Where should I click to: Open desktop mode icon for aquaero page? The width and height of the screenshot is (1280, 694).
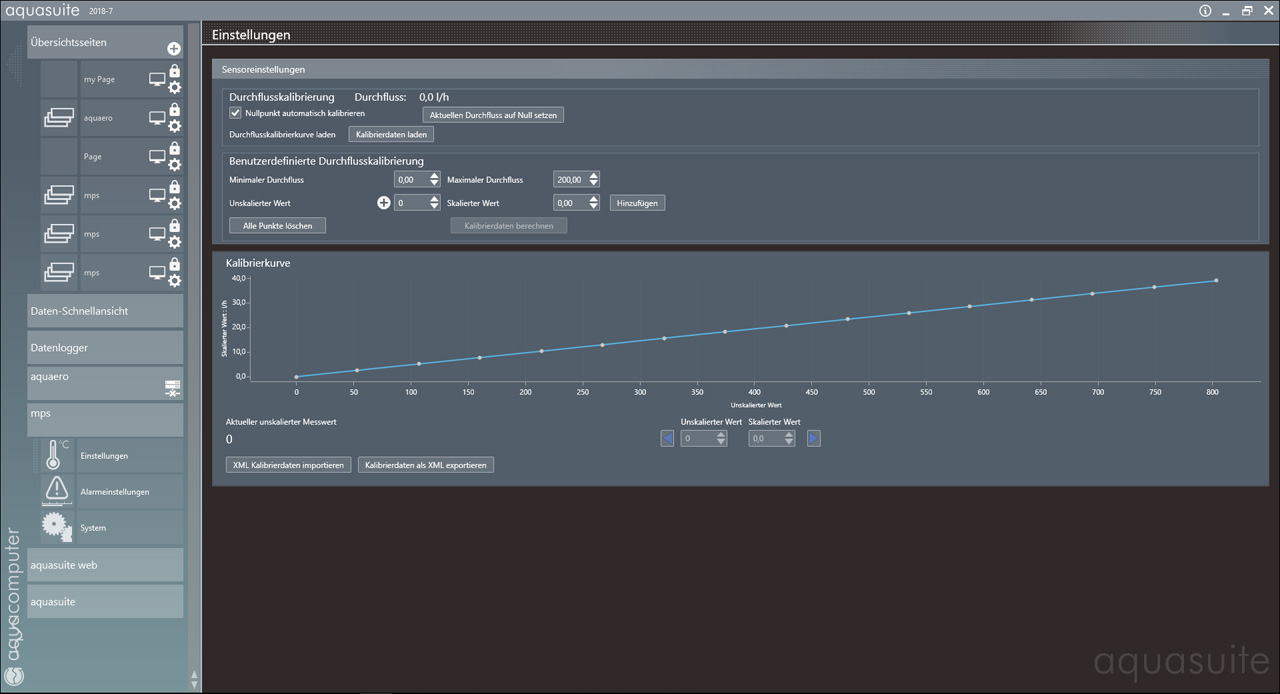(x=157, y=118)
